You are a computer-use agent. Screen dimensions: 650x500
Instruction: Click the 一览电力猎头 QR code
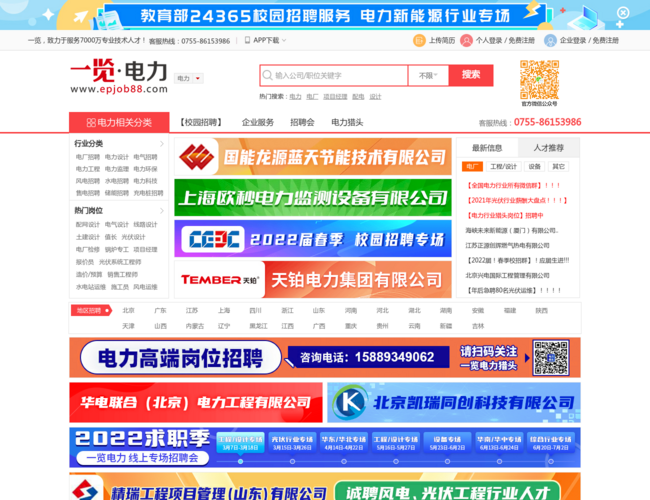(551, 357)
